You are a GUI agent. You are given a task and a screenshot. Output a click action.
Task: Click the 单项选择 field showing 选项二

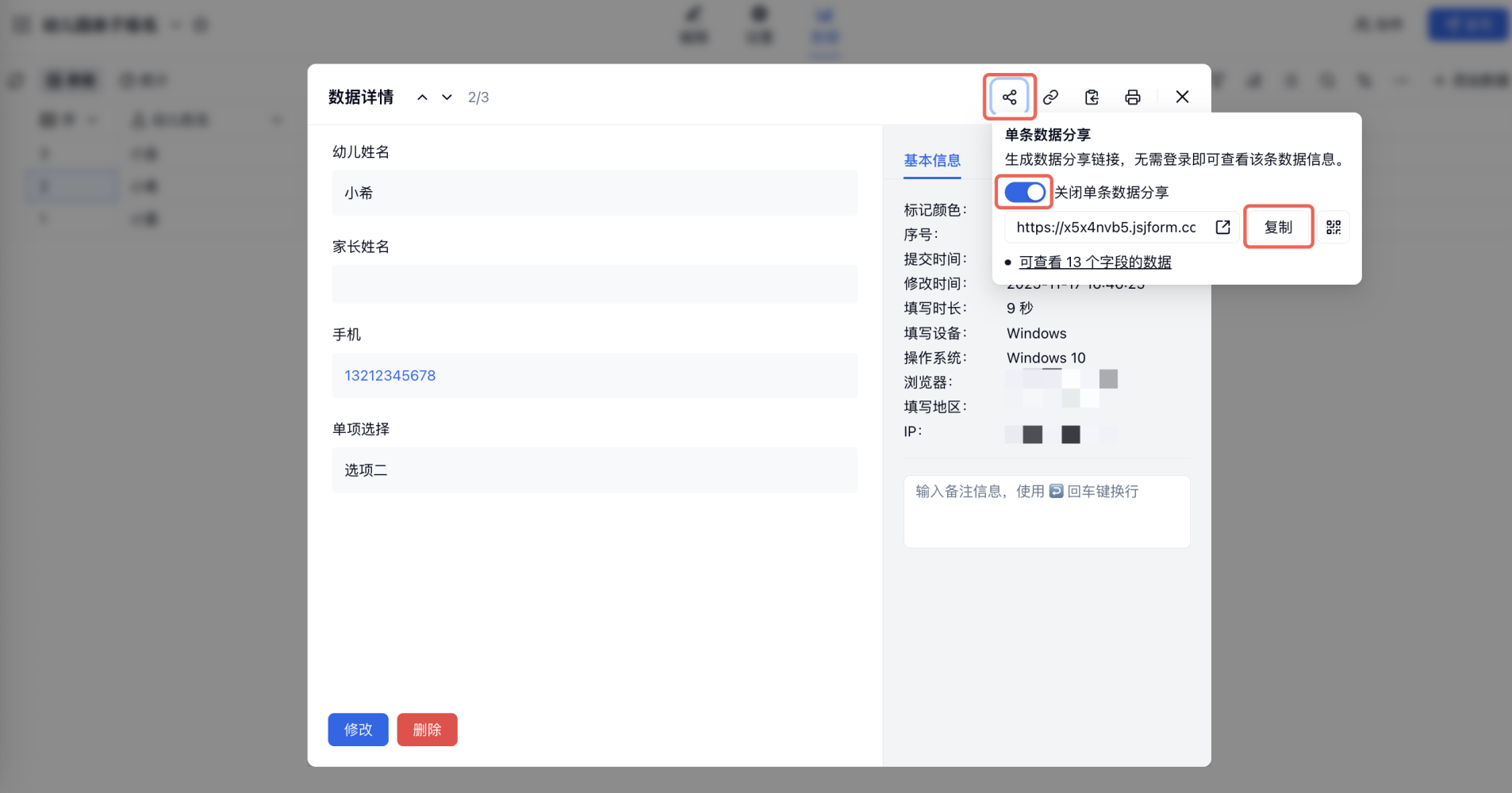pyautogui.click(x=594, y=470)
